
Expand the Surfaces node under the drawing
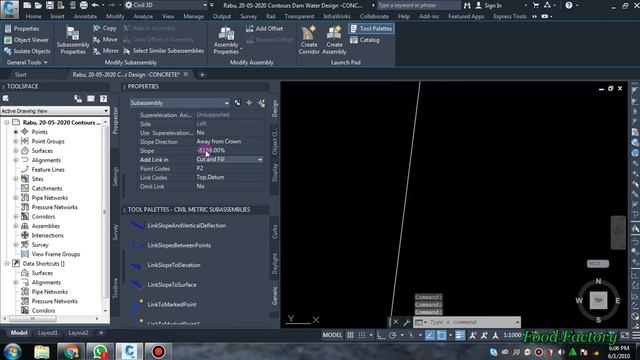coord(16,151)
